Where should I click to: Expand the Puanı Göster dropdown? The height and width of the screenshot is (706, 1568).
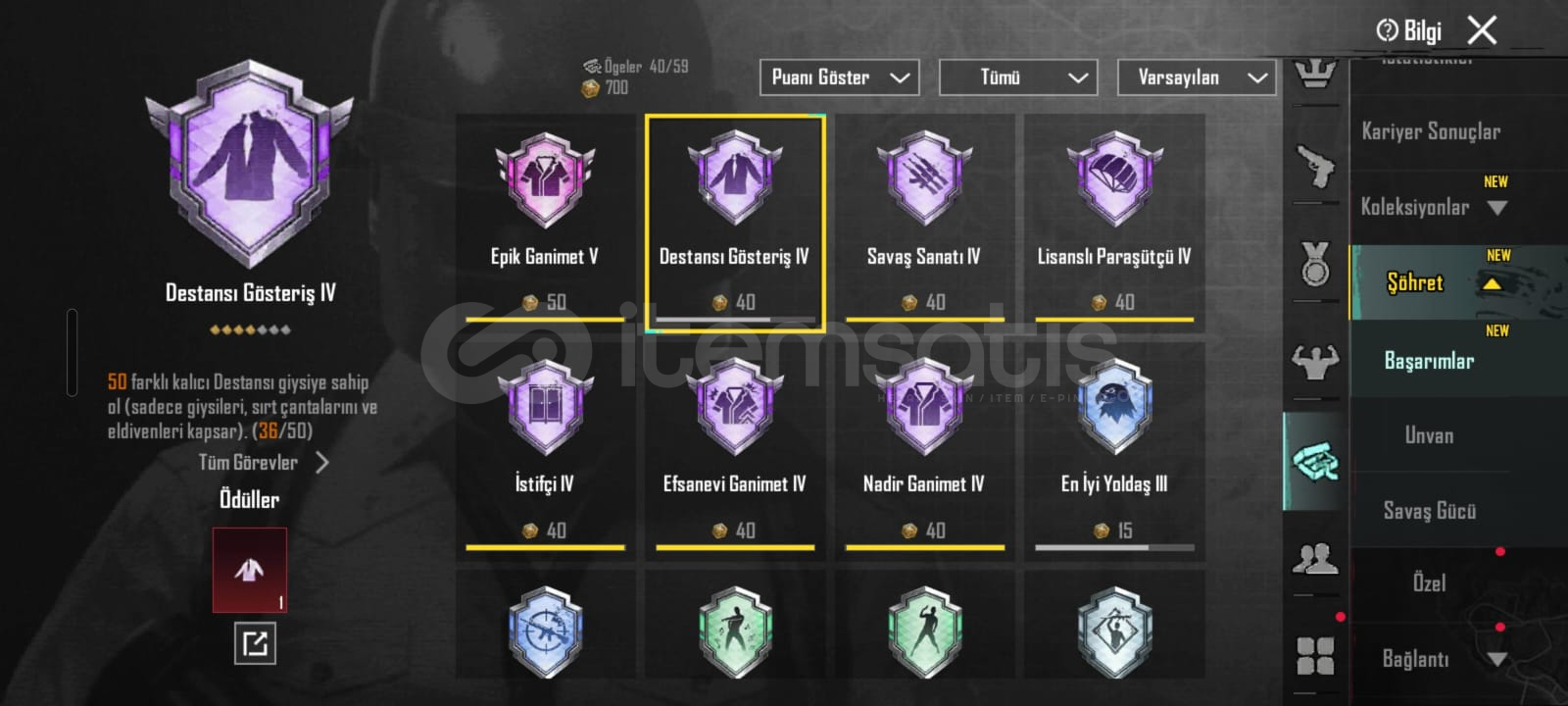[x=840, y=77]
